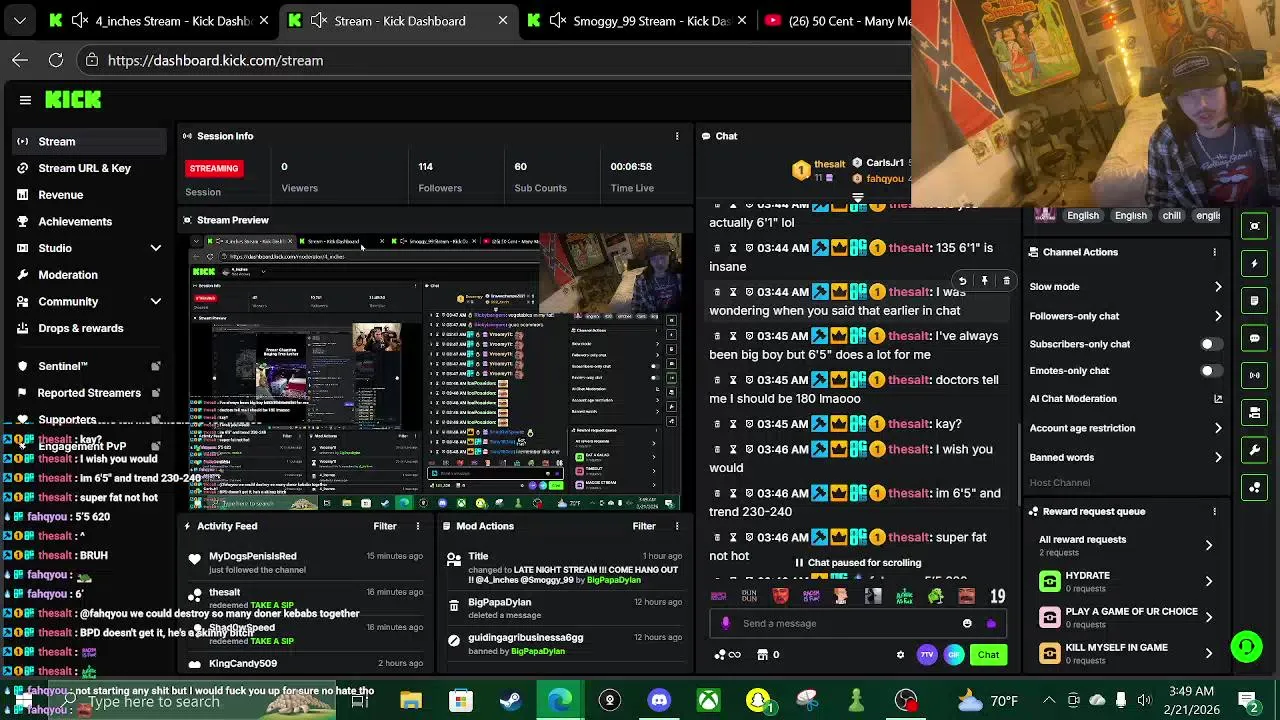Image resolution: width=1280 pixels, height=720 pixels.
Task: Expand the Community sidebar section
Action: [156, 301]
